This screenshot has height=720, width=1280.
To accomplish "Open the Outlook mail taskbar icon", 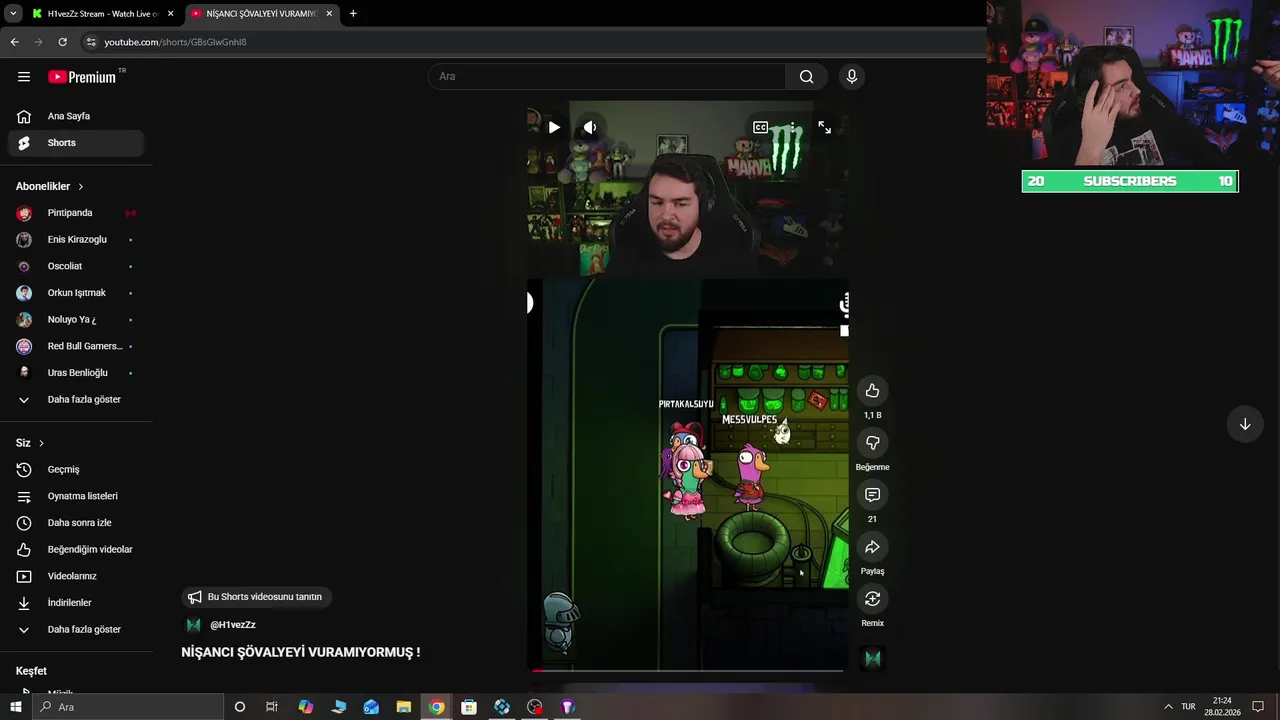I will coord(371,707).
